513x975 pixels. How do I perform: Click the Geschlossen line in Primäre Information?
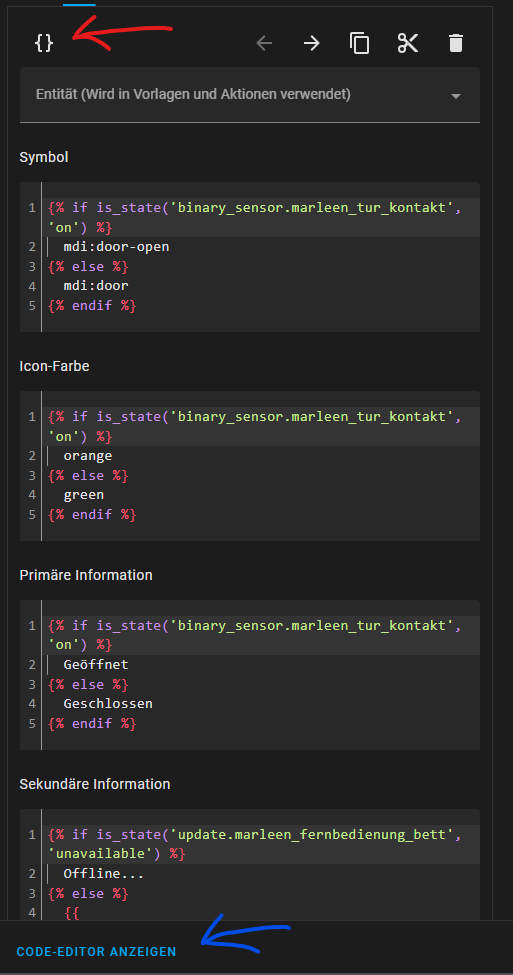(x=108, y=704)
